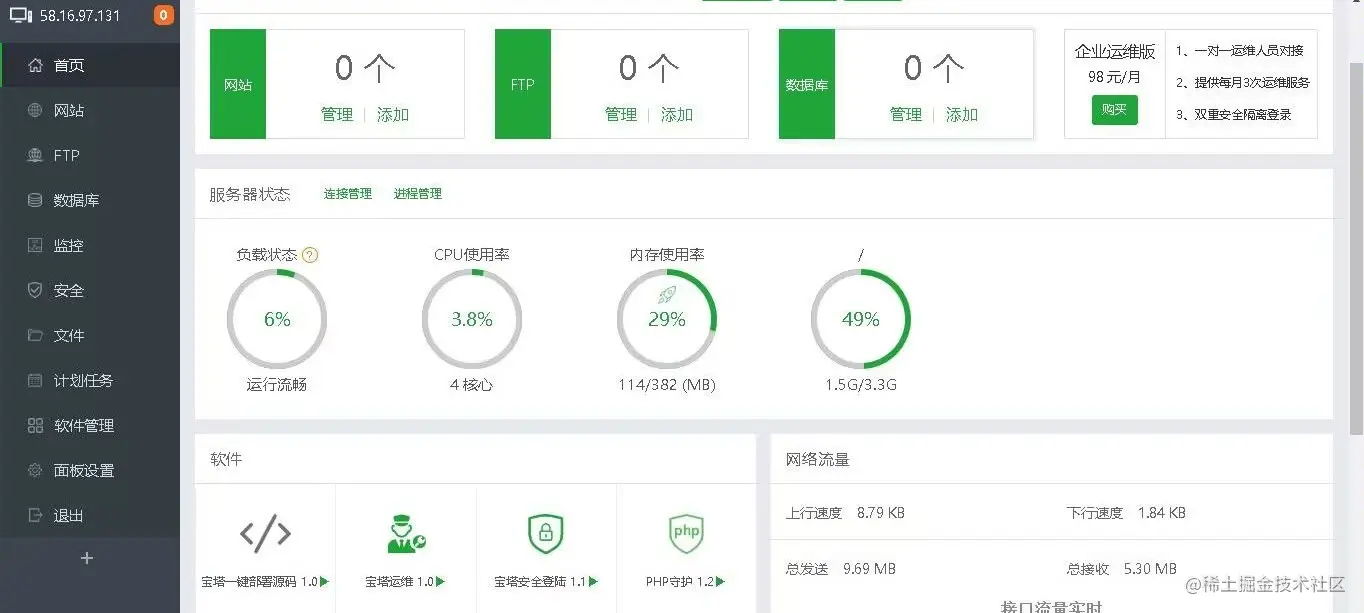Click the home icon beside 首页

[35, 65]
